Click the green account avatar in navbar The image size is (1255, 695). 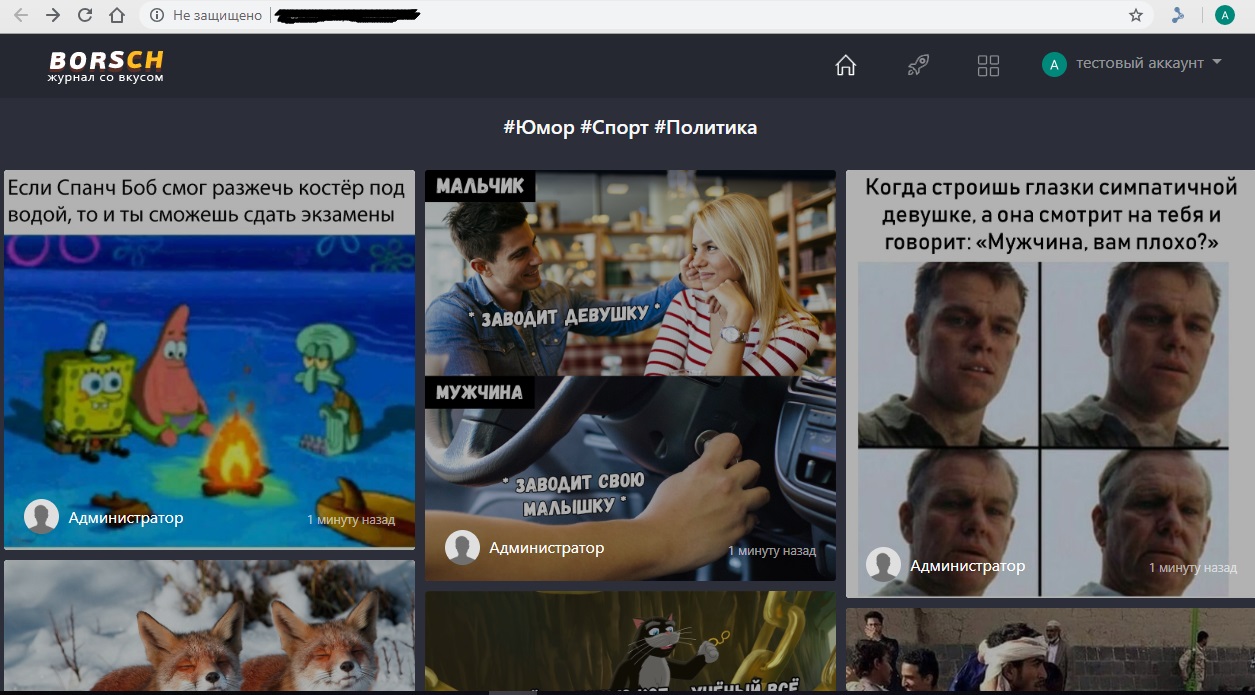(1053, 65)
